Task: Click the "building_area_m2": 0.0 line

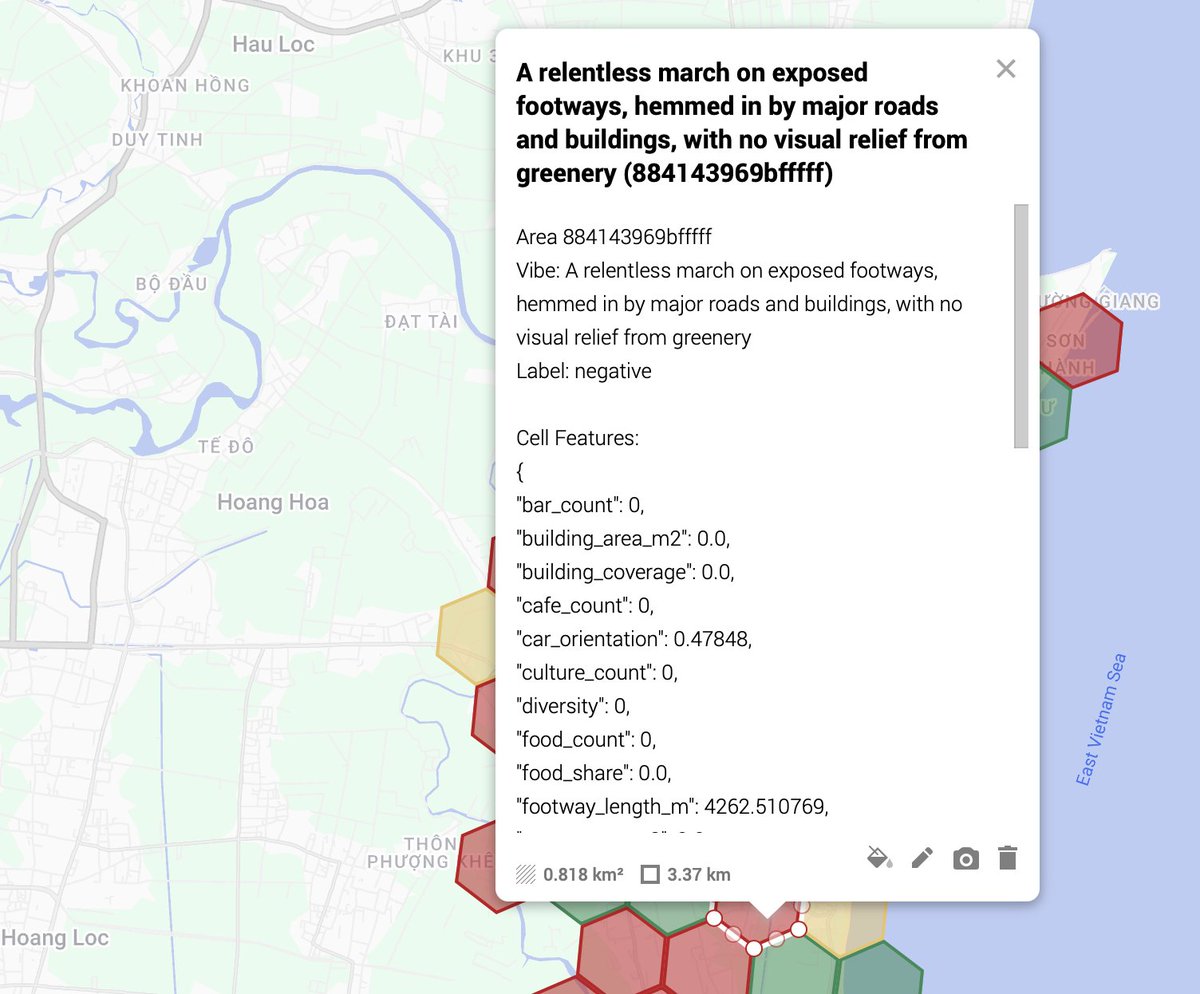Action: click(624, 538)
